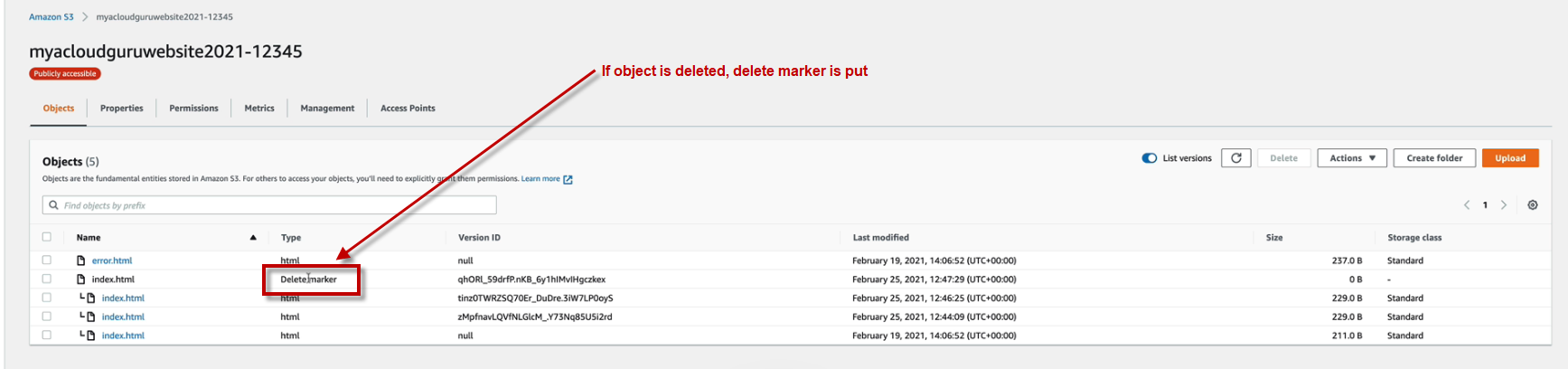Go to previous page arrow
The image size is (1568, 369).
(1467, 205)
